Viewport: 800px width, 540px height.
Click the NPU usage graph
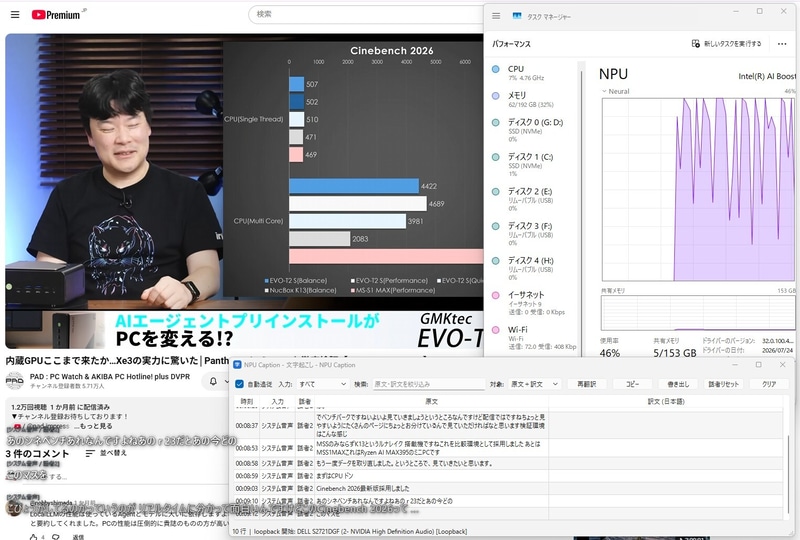click(698, 189)
